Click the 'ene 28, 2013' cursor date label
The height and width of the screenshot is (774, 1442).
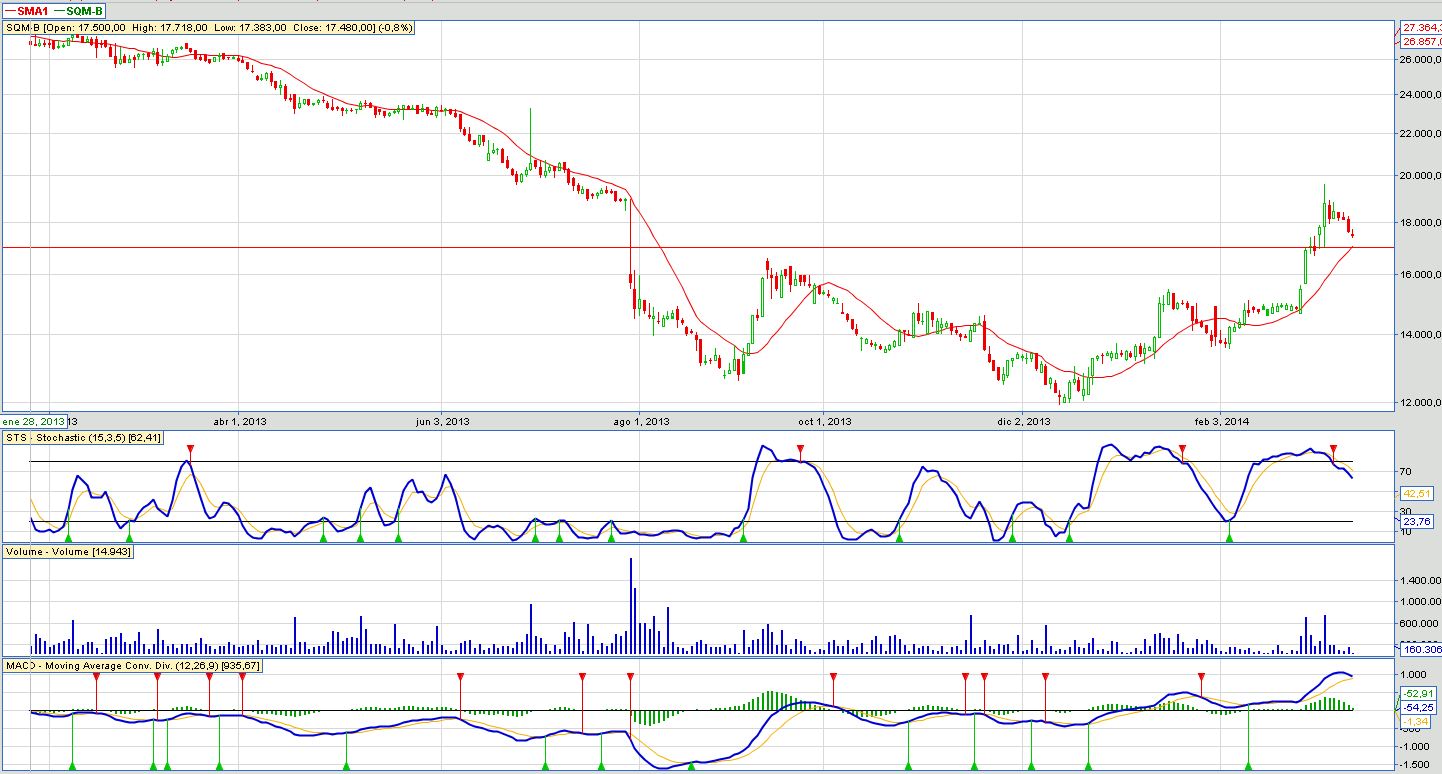pos(34,421)
